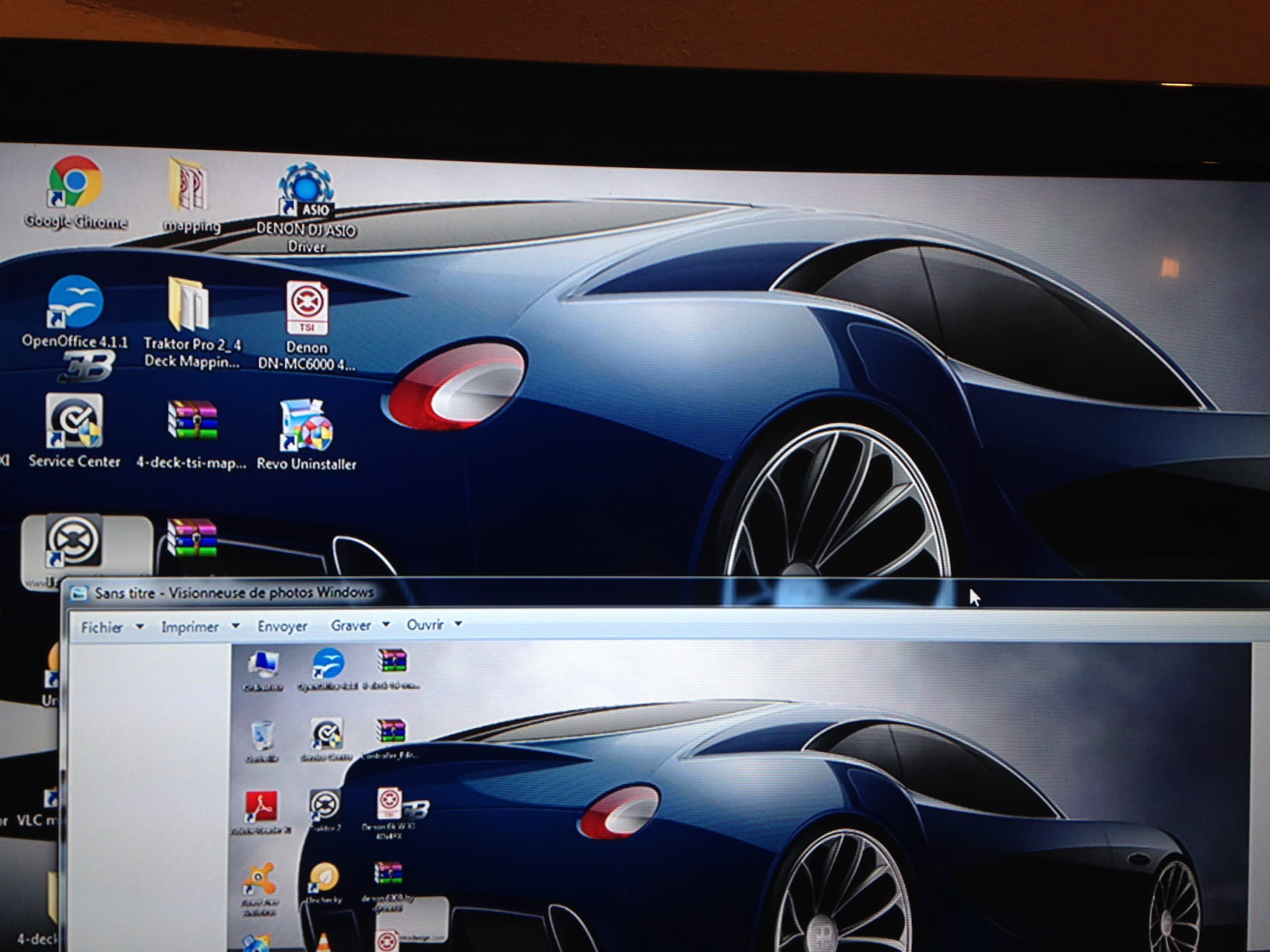1270x952 pixels.
Task: Expand the Graver dropdown arrow
Action: tap(385, 625)
